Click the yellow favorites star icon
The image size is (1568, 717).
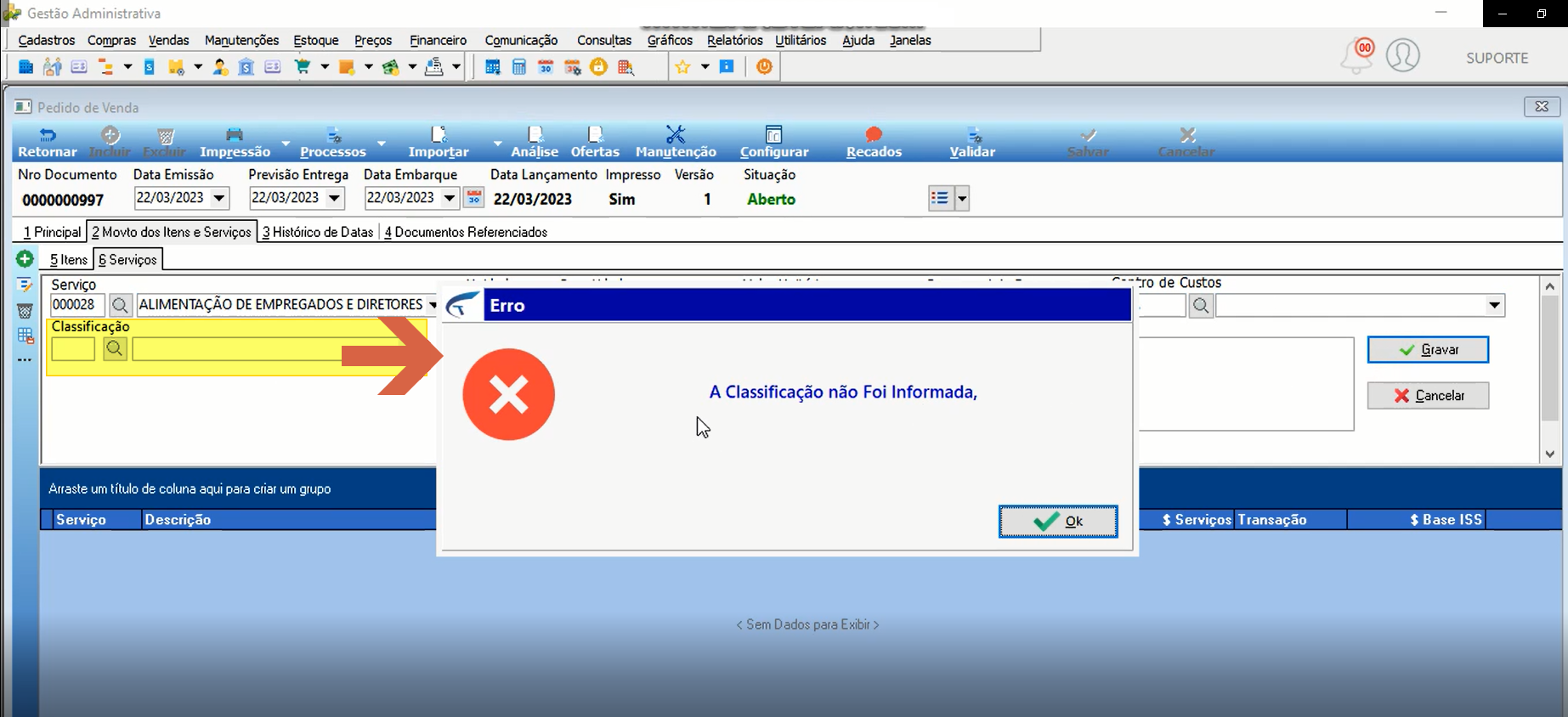682,66
